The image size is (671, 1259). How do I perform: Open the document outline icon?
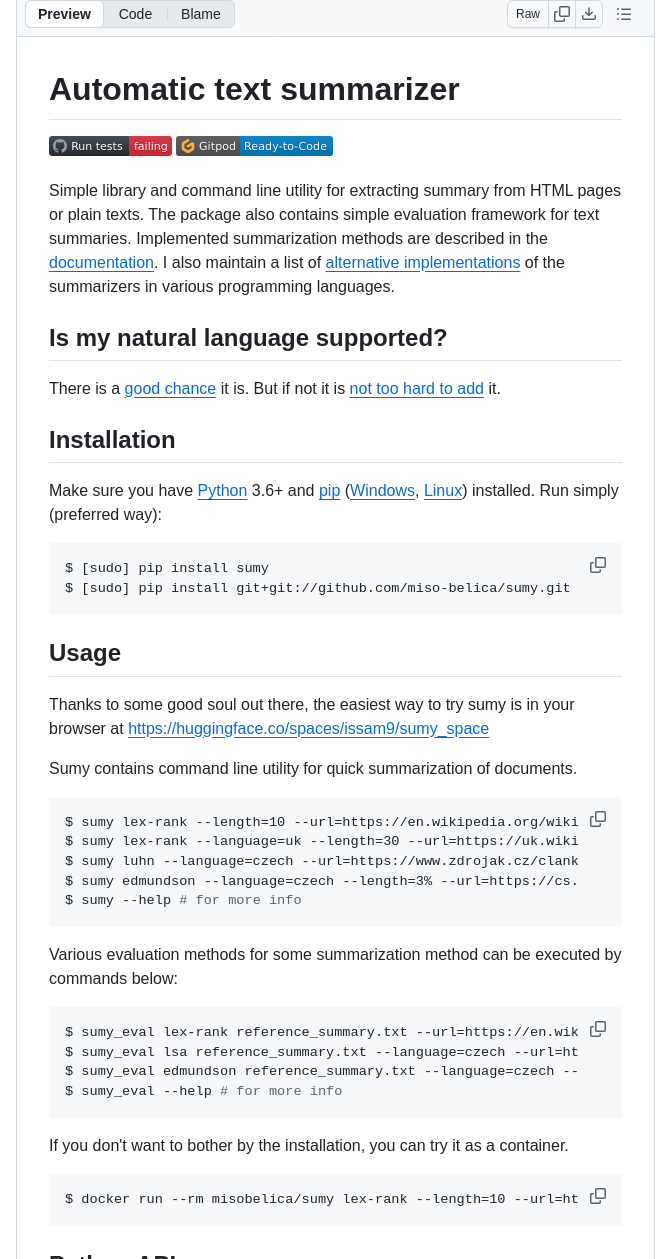tap(624, 14)
